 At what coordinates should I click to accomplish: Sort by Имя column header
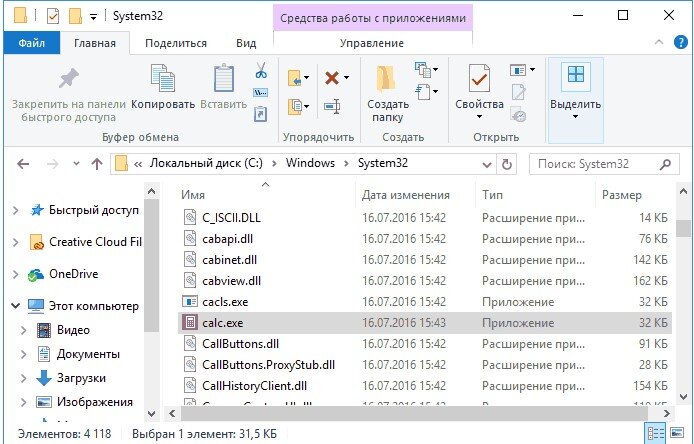coord(266,195)
